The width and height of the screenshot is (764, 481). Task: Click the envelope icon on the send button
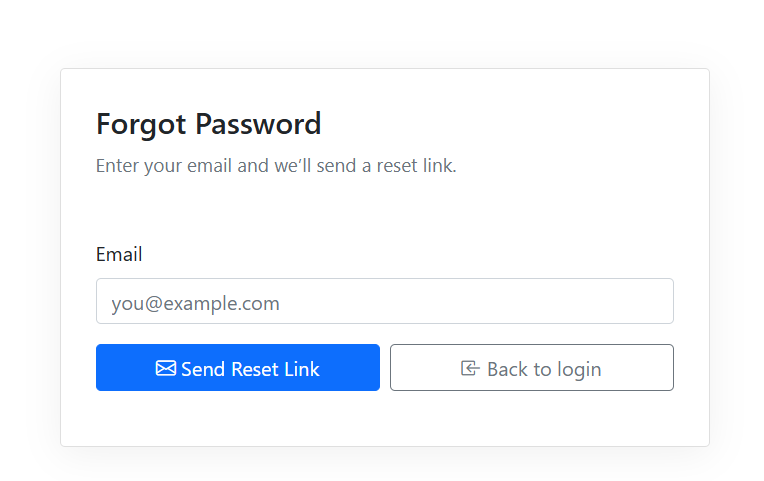point(166,368)
